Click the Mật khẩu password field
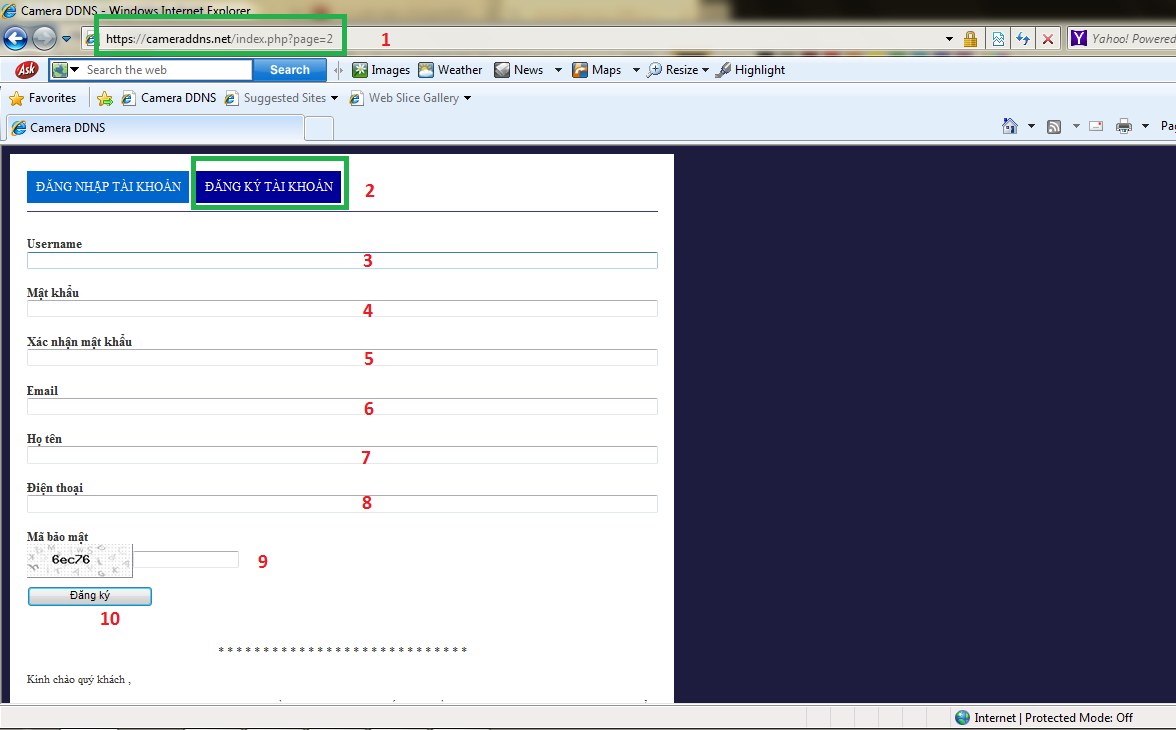 pyautogui.click(x=342, y=308)
